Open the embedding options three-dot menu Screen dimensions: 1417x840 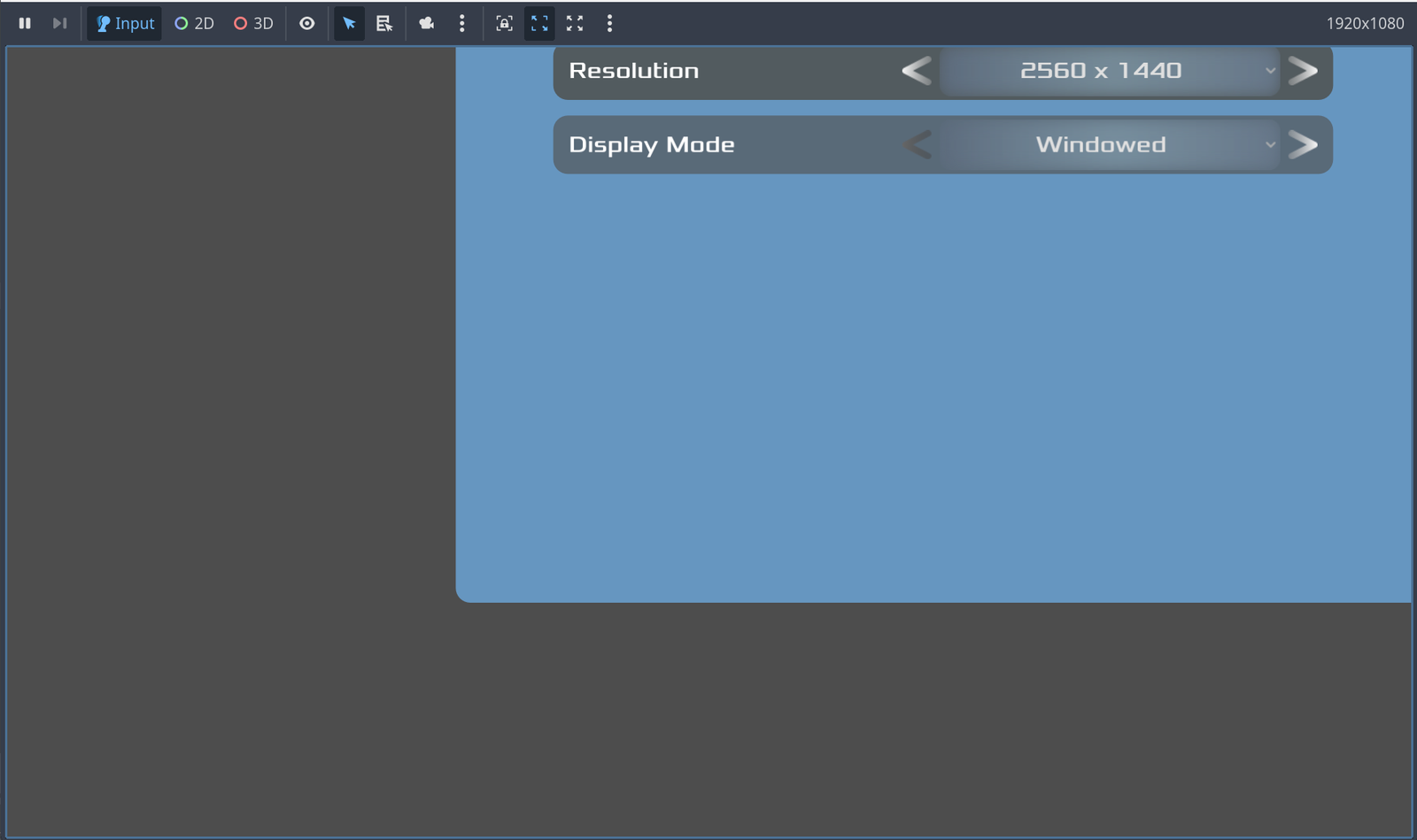(609, 24)
